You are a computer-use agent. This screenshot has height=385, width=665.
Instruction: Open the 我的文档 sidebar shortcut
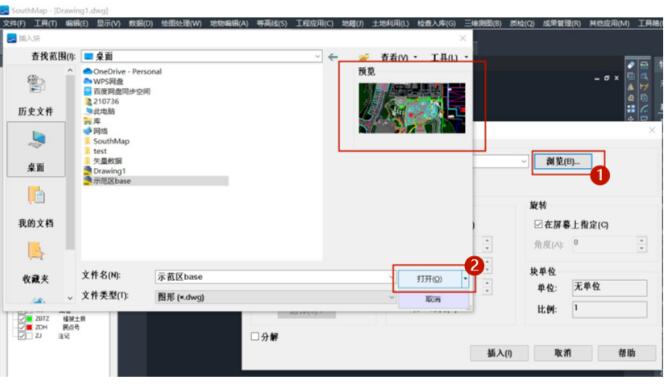36,206
